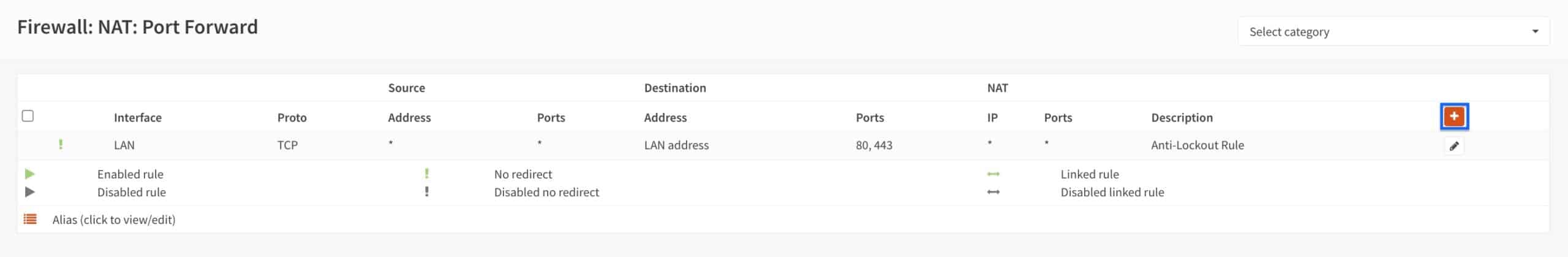Image resolution: width=1568 pixels, height=257 pixels.
Task: Click the dark Disabled no redirect icon
Action: (x=427, y=192)
